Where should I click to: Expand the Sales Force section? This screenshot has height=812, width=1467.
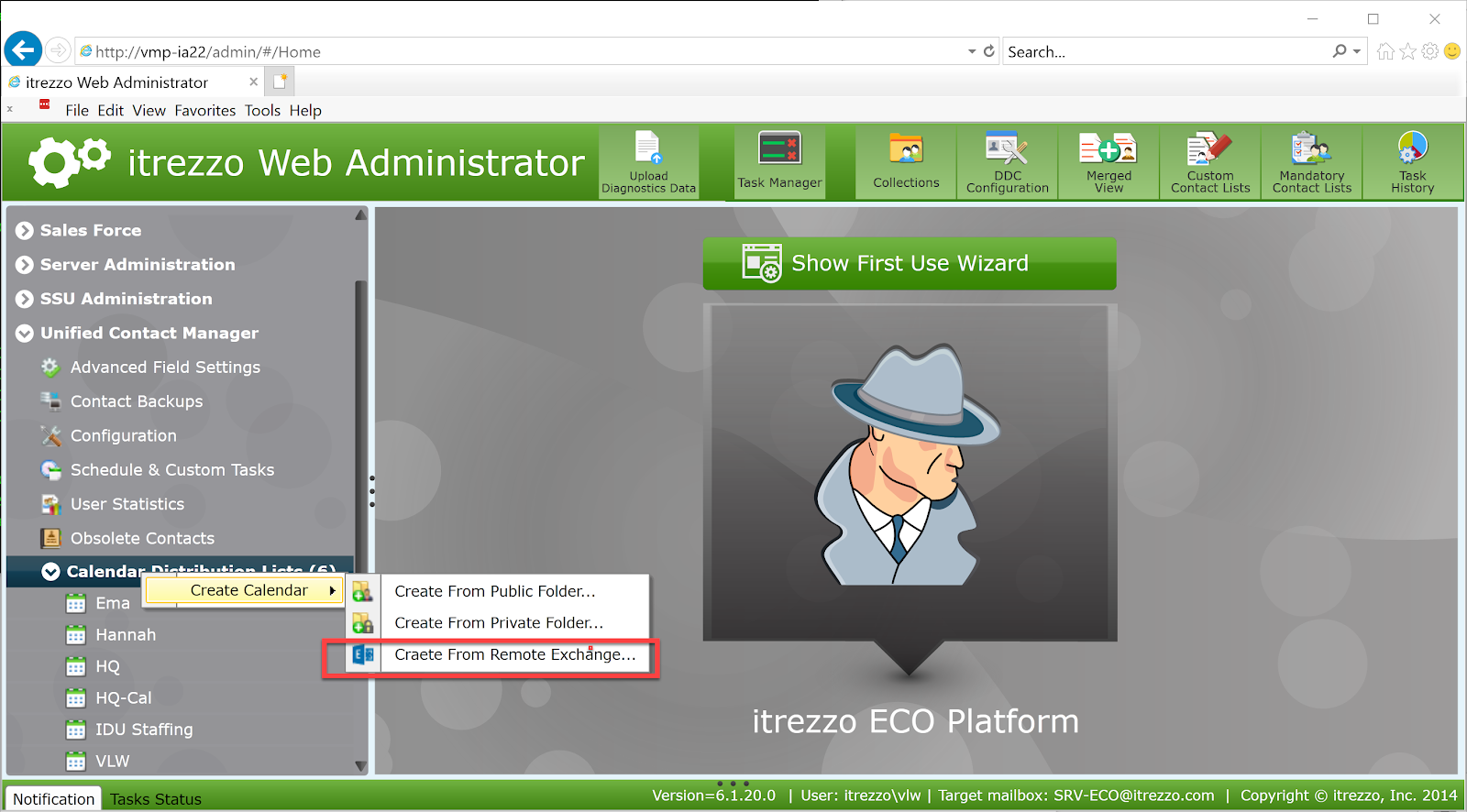point(25,231)
